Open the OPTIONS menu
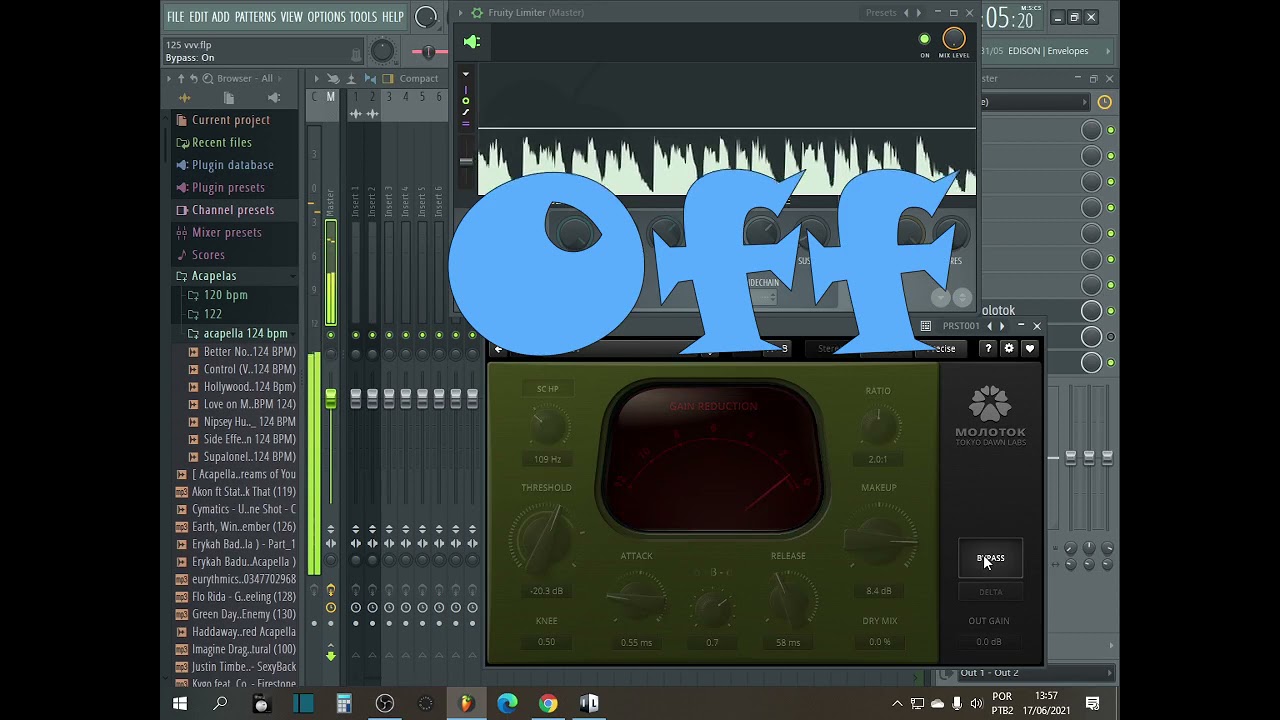Screen dimensions: 1280x720 tap(326, 17)
